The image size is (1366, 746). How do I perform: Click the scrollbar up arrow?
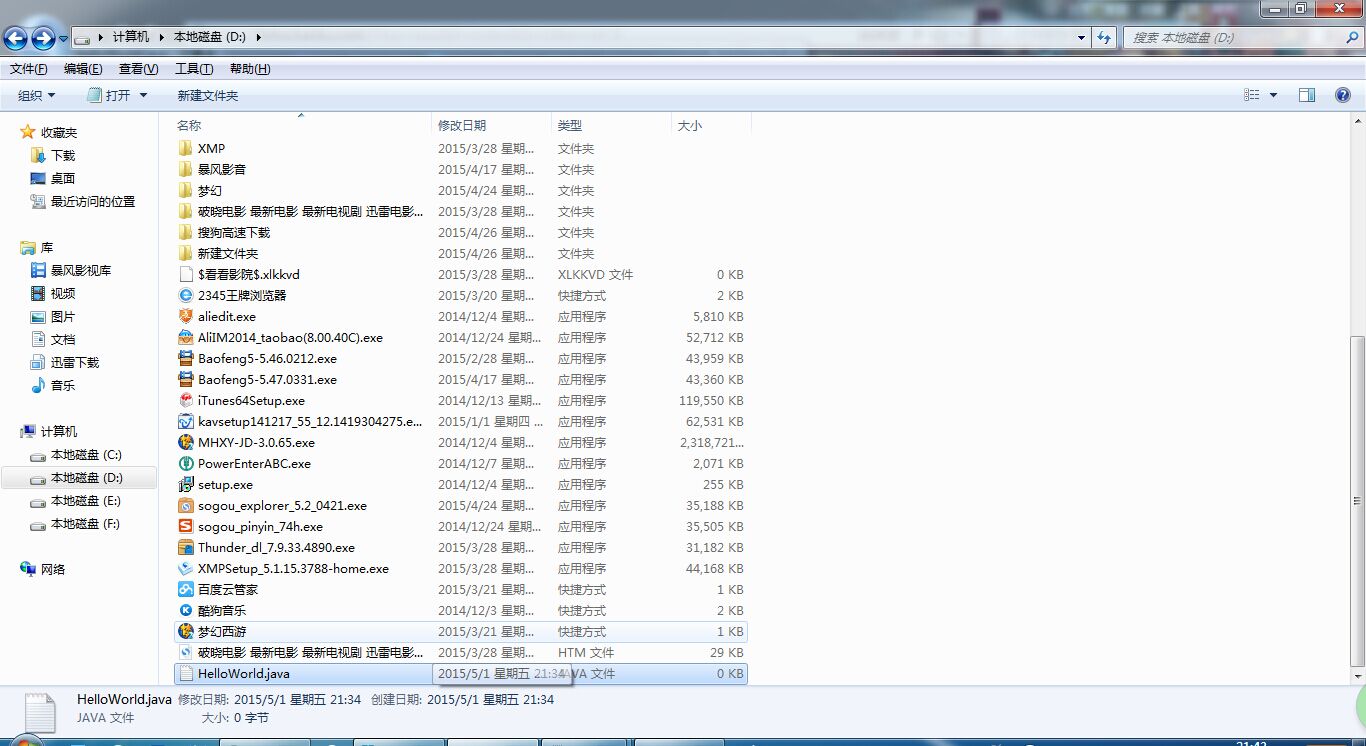(x=1357, y=120)
